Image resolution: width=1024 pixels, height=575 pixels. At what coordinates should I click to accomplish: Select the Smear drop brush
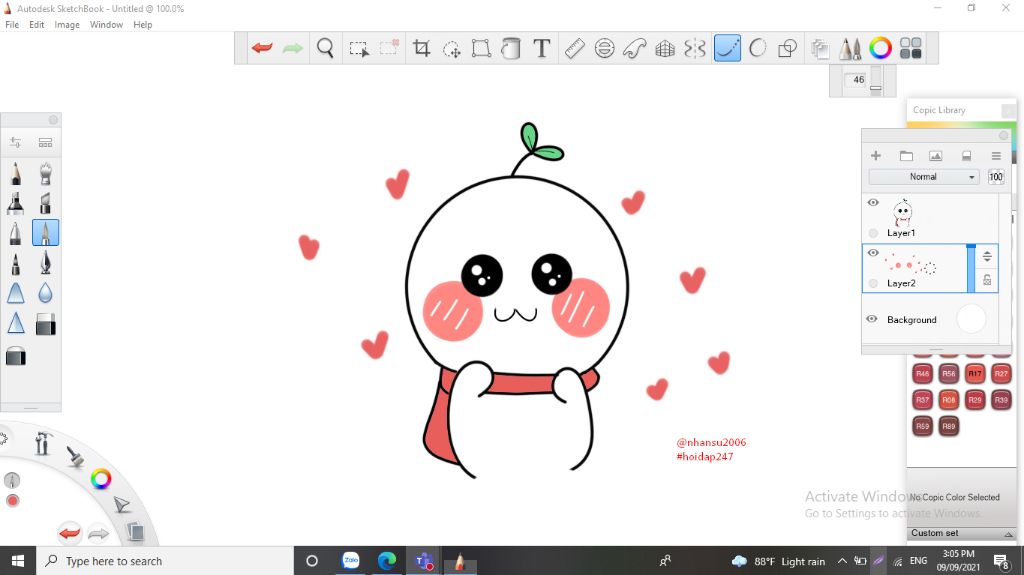coord(45,293)
